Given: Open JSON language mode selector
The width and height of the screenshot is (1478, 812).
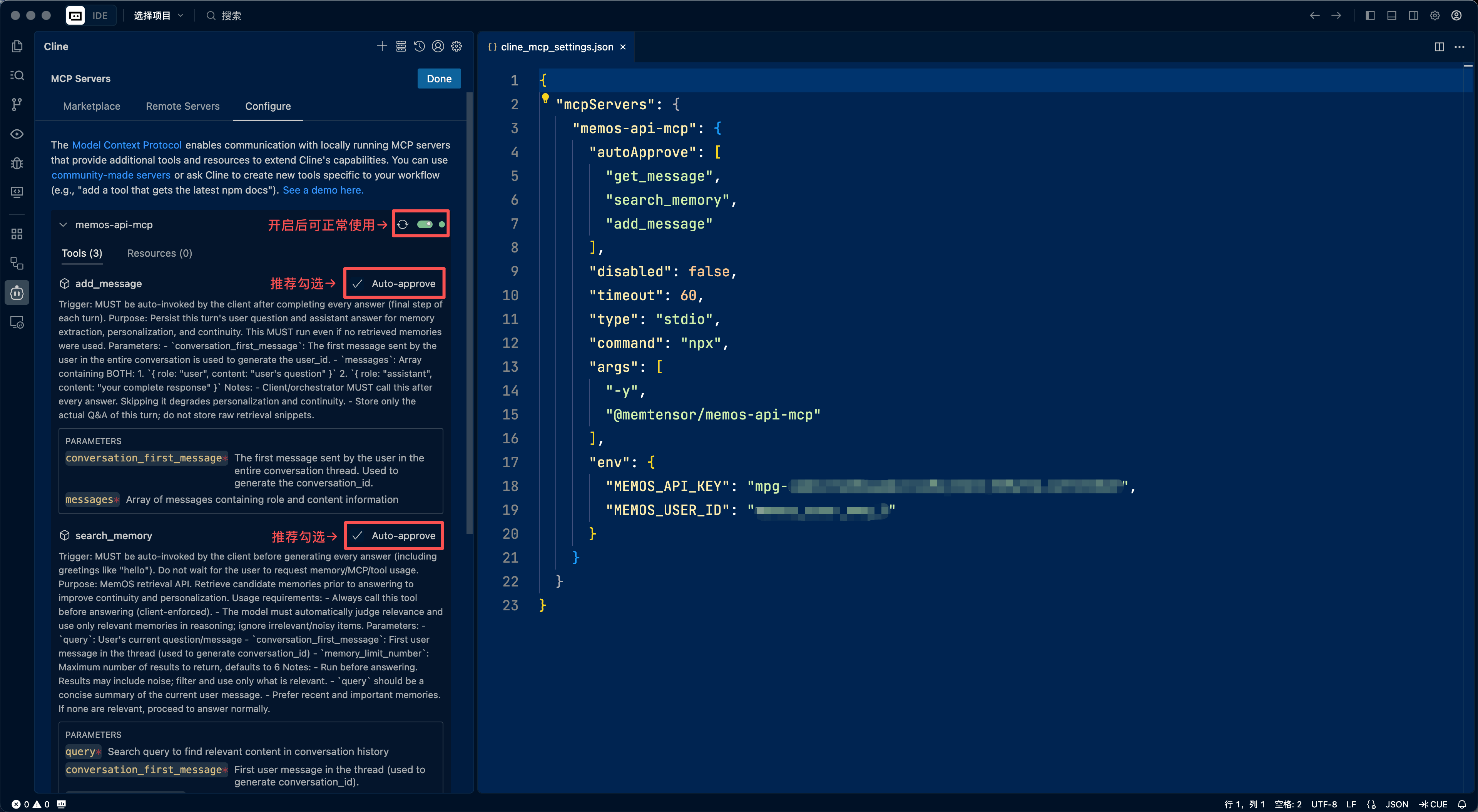Looking at the screenshot, I should pyautogui.click(x=1396, y=804).
